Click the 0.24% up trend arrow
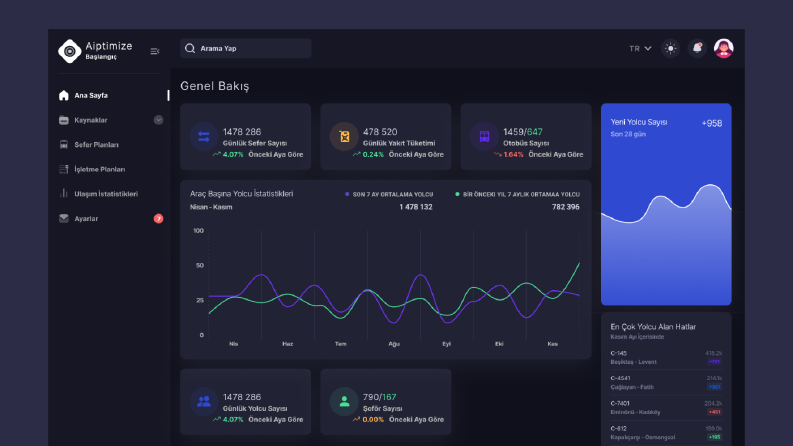 357,154
